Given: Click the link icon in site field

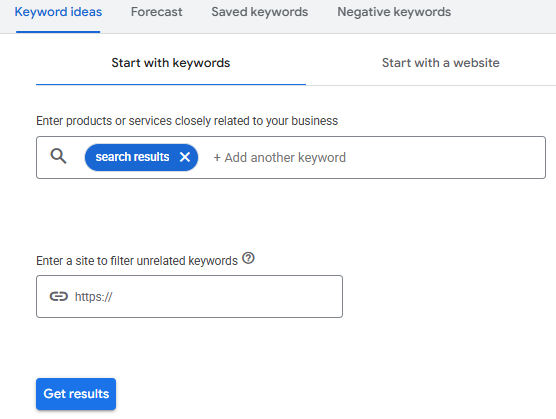Looking at the screenshot, I should coord(58,296).
